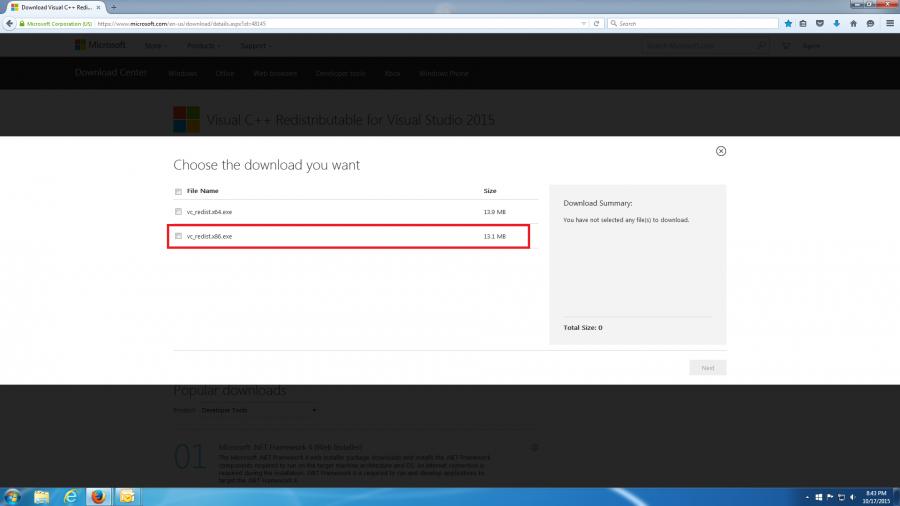This screenshot has height=506, width=900.
Task: Check the select-all File Name checkbox
Action: coord(179,191)
